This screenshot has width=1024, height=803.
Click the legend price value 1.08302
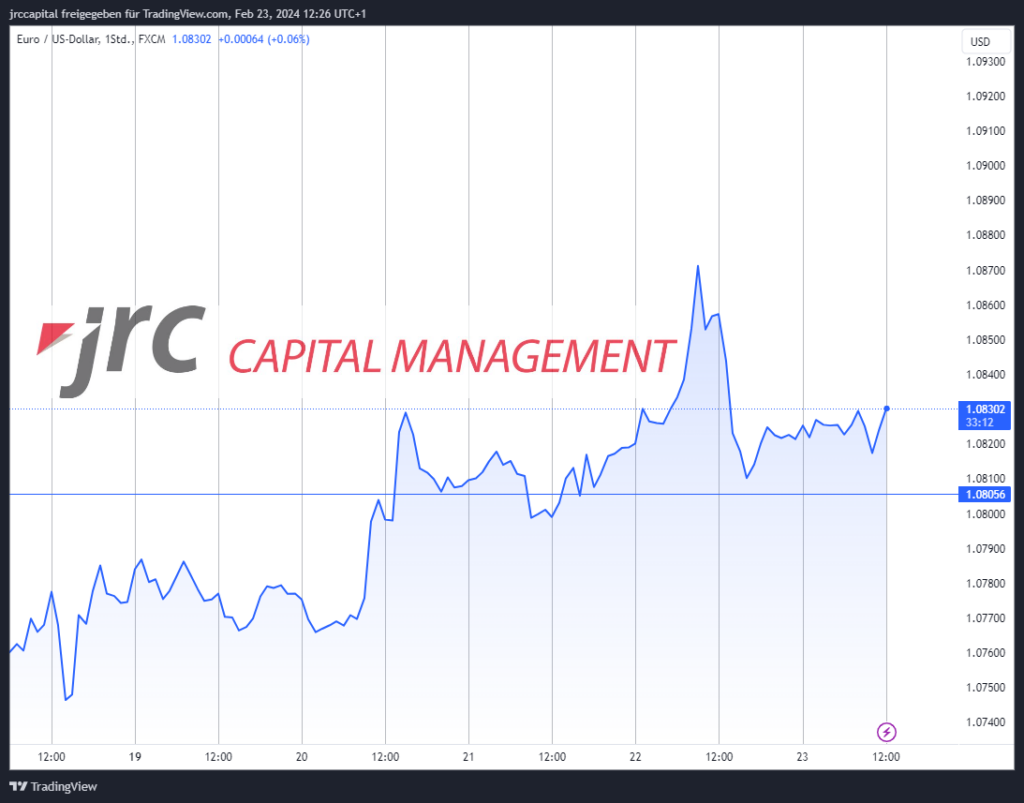tap(191, 39)
